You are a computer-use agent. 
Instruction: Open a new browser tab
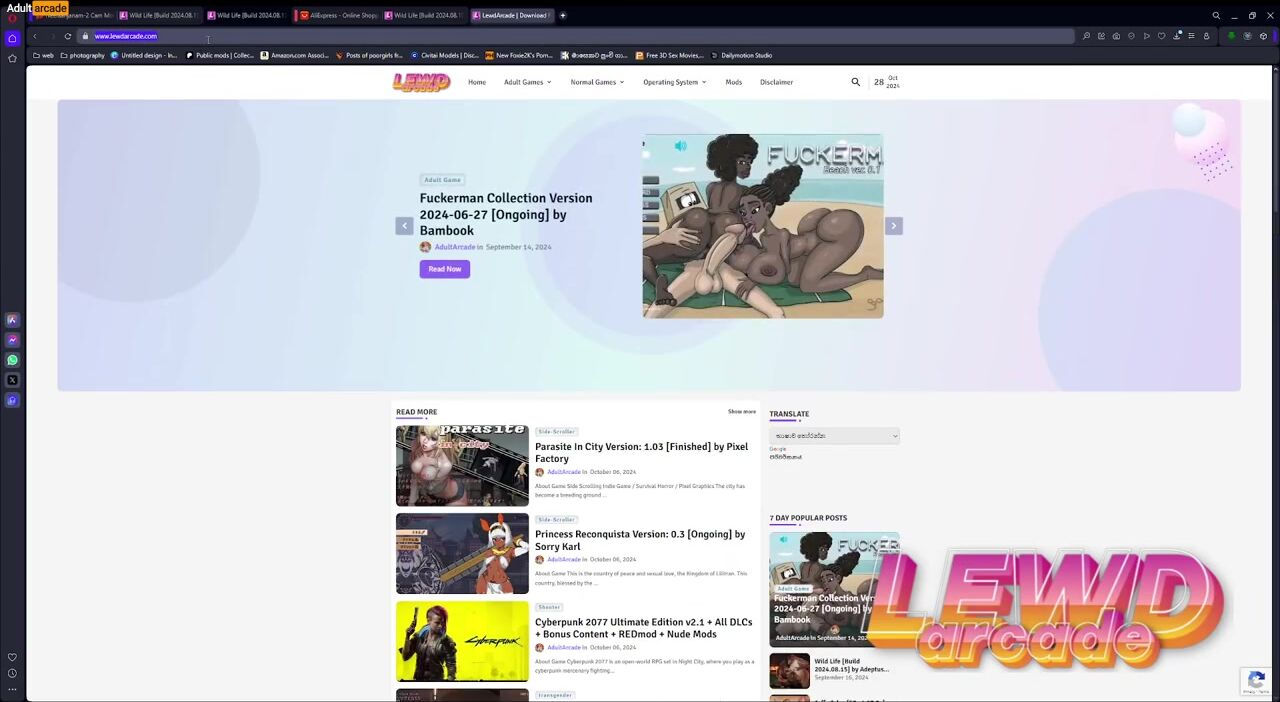pos(563,15)
